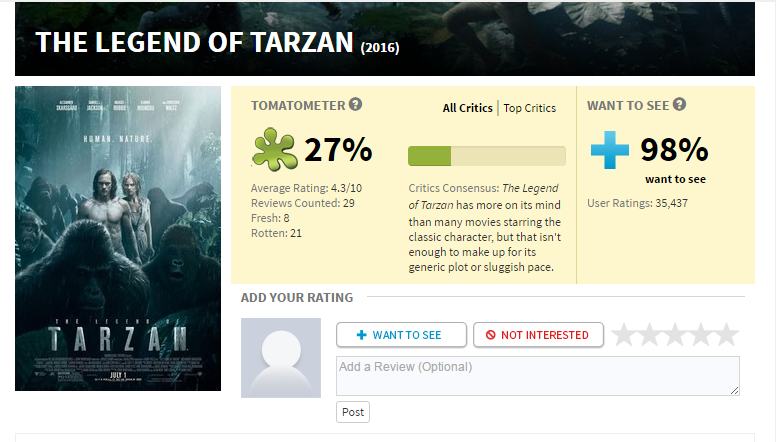776x442 pixels.
Task: Mark the movie as Want To See
Action: click(401, 335)
